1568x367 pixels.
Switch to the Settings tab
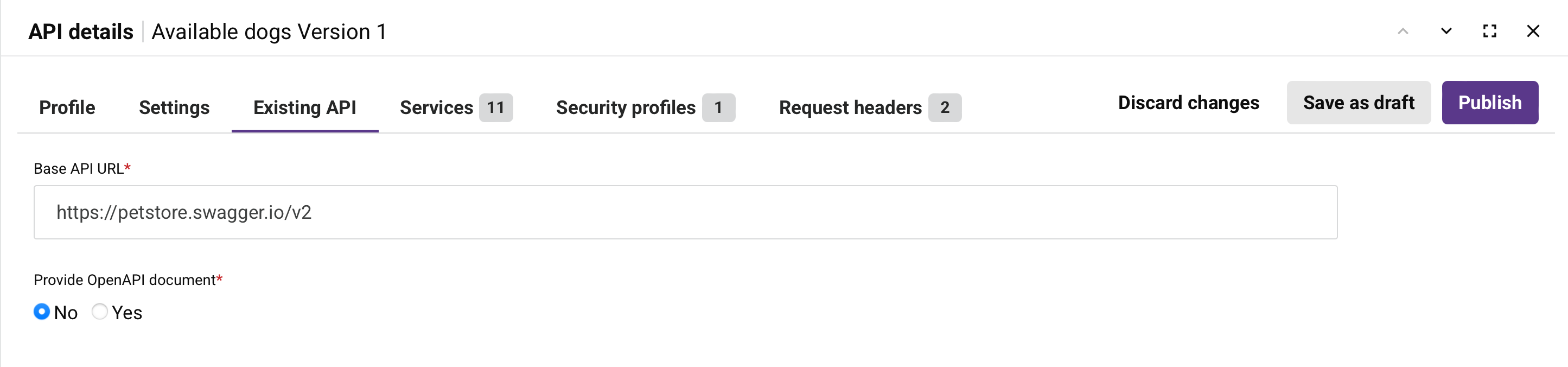[174, 107]
